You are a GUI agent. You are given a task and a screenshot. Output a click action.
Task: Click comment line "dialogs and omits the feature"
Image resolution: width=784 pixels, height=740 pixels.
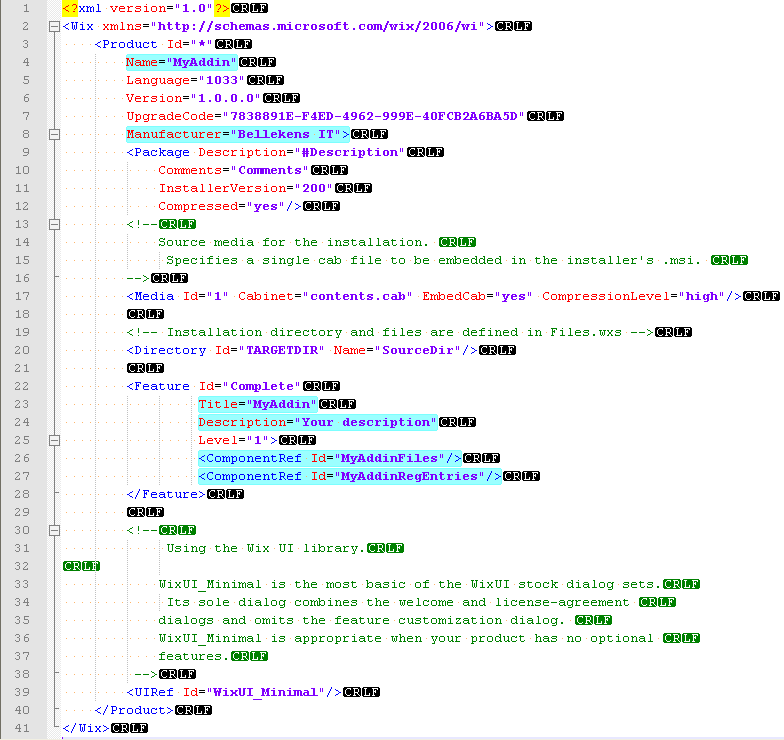click(x=362, y=620)
